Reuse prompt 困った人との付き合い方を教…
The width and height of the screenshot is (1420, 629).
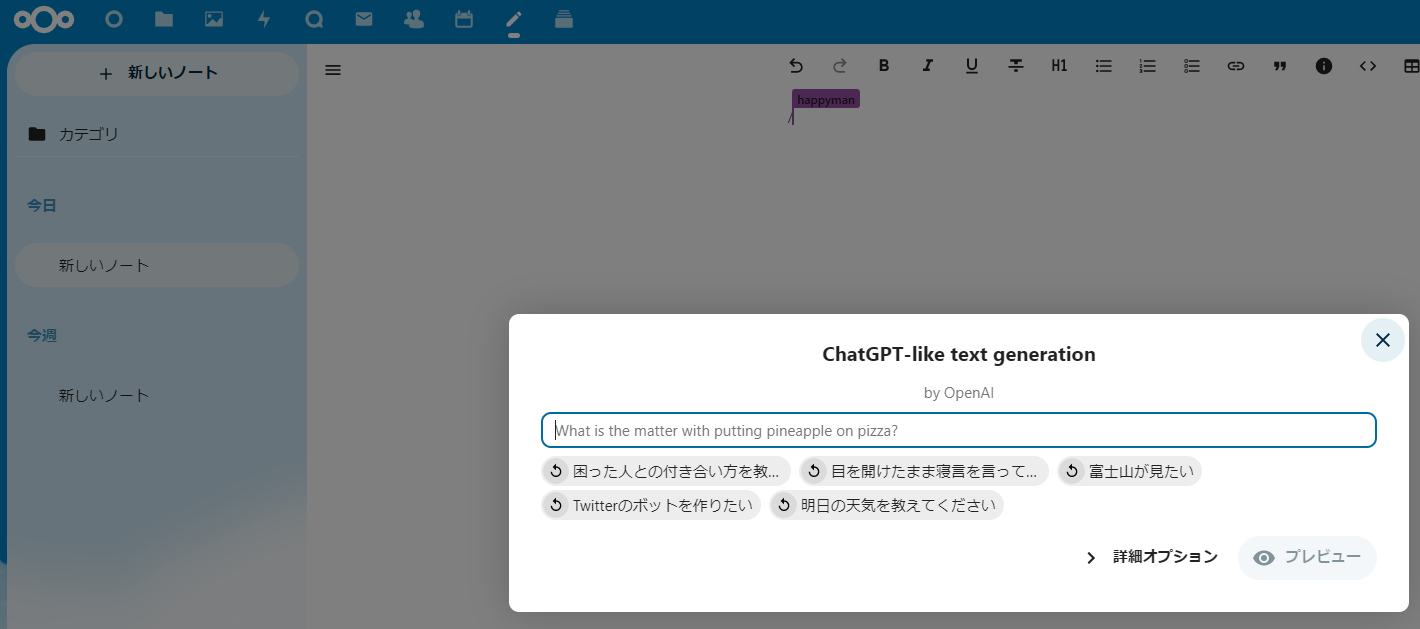(666, 471)
